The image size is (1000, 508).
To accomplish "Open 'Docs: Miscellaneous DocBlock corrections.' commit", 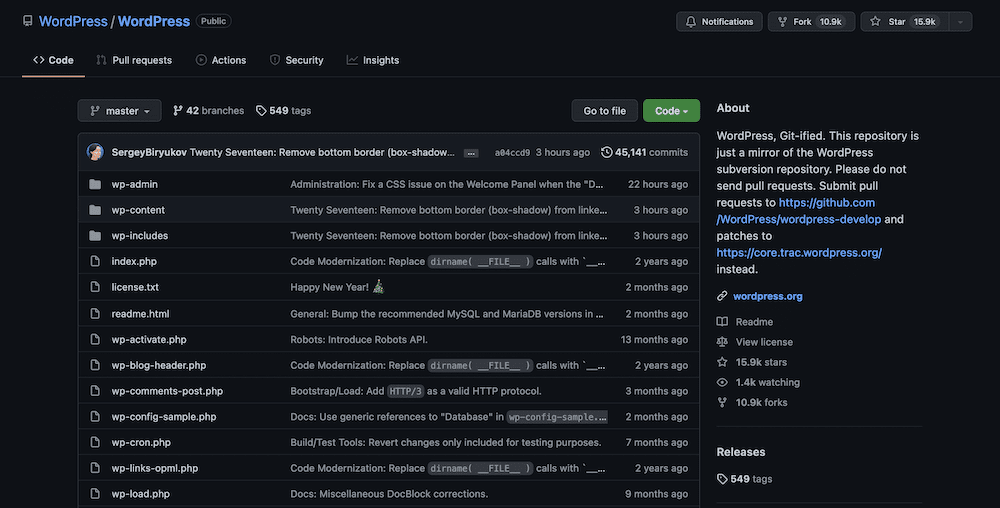I will click(389, 494).
